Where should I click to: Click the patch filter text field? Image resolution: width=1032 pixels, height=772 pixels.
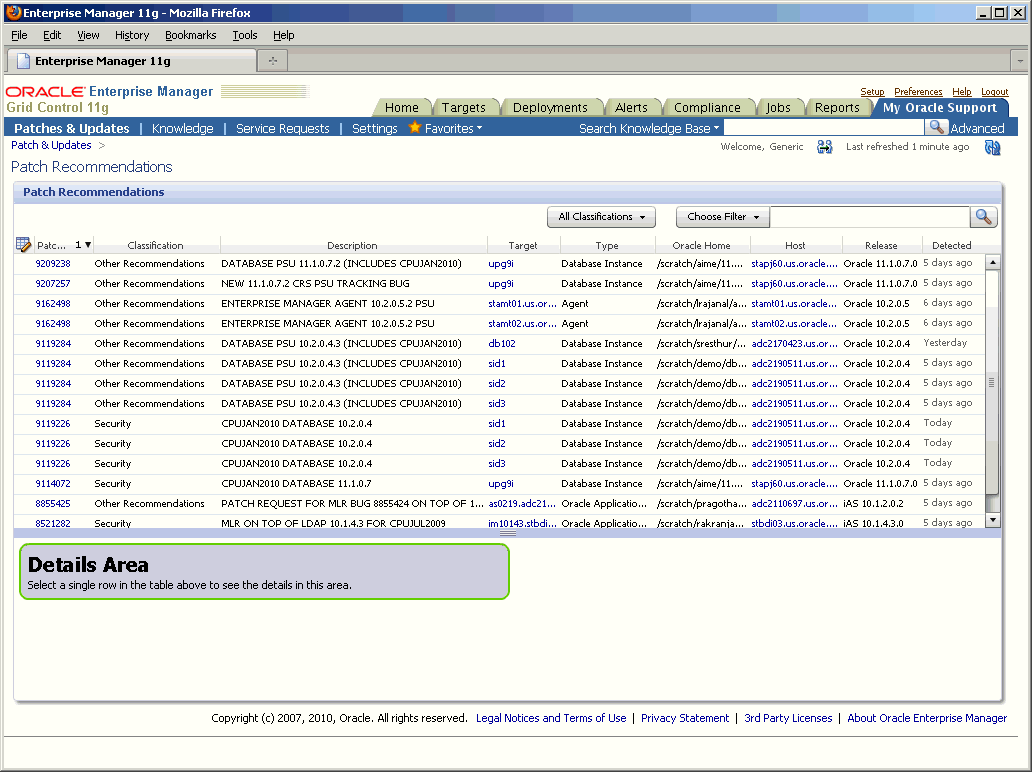[869, 217]
